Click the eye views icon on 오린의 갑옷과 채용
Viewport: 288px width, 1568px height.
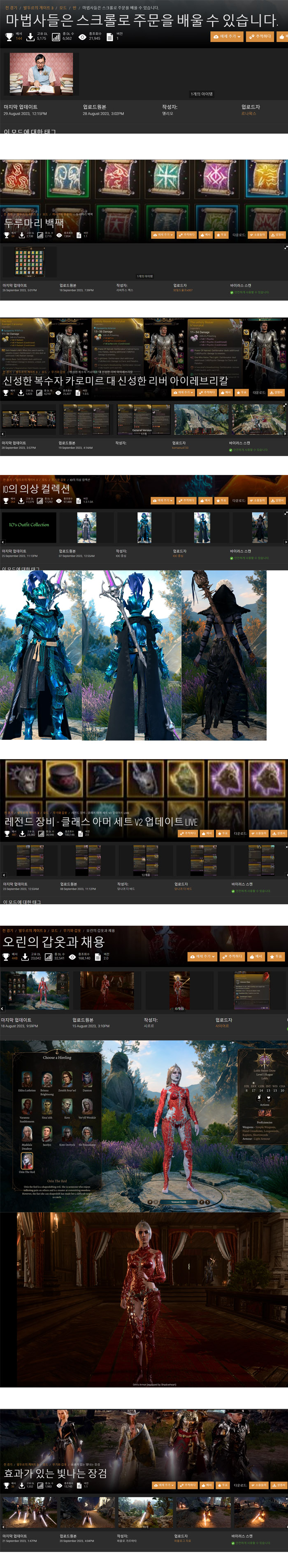click(72, 957)
